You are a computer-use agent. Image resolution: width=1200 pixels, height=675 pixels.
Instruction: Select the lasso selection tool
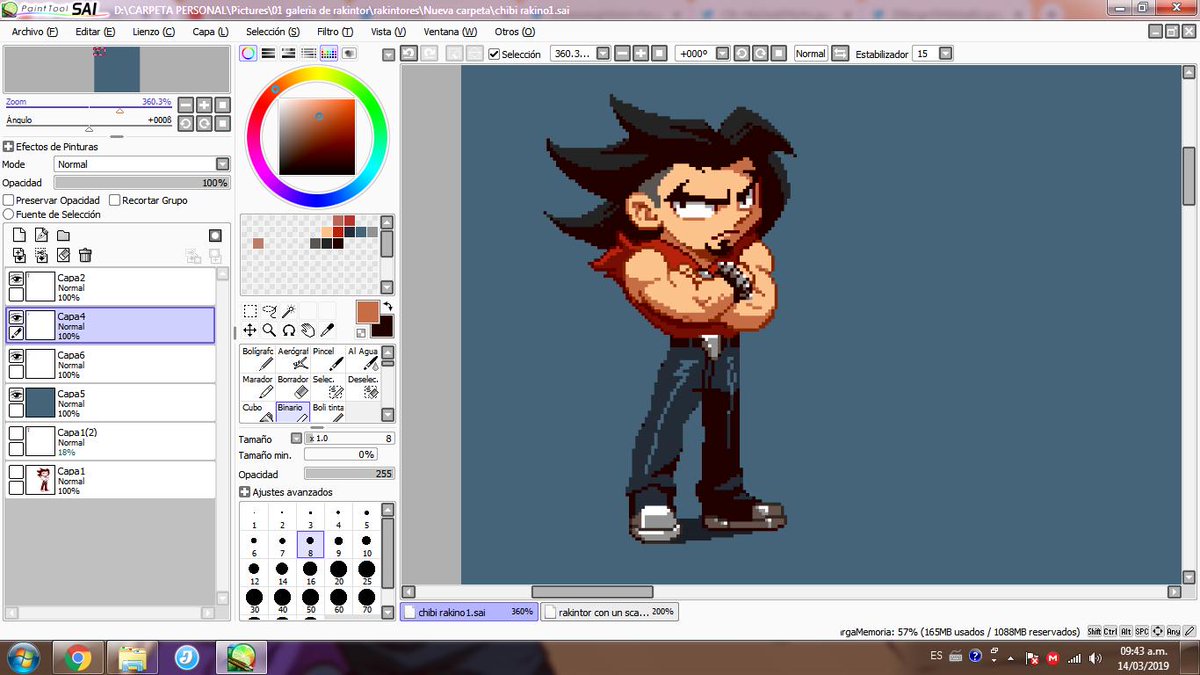point(269,311)
